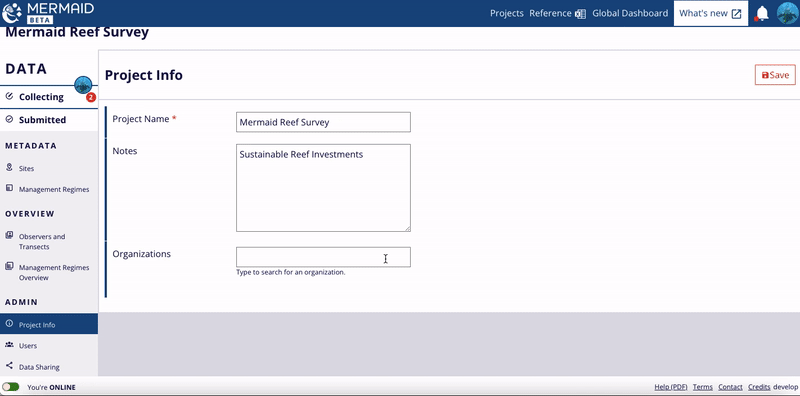The height and width of the screenshot is (396, 800).
Task: Click the 'You're ONLINE' status text
Action: click(x=52, y=387)
